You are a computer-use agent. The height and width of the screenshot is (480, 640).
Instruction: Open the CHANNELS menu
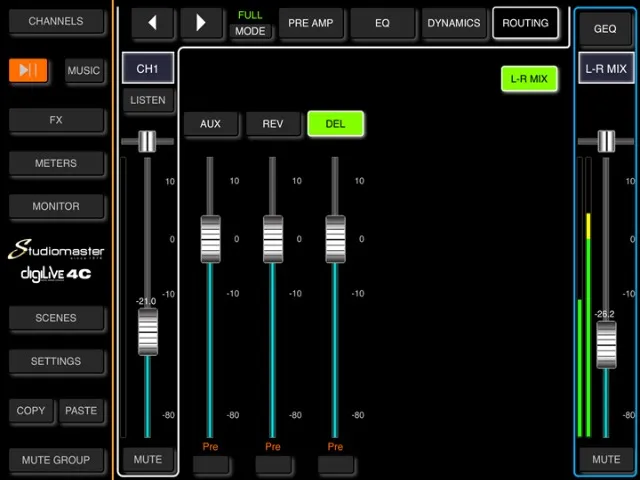coord(56,21)
